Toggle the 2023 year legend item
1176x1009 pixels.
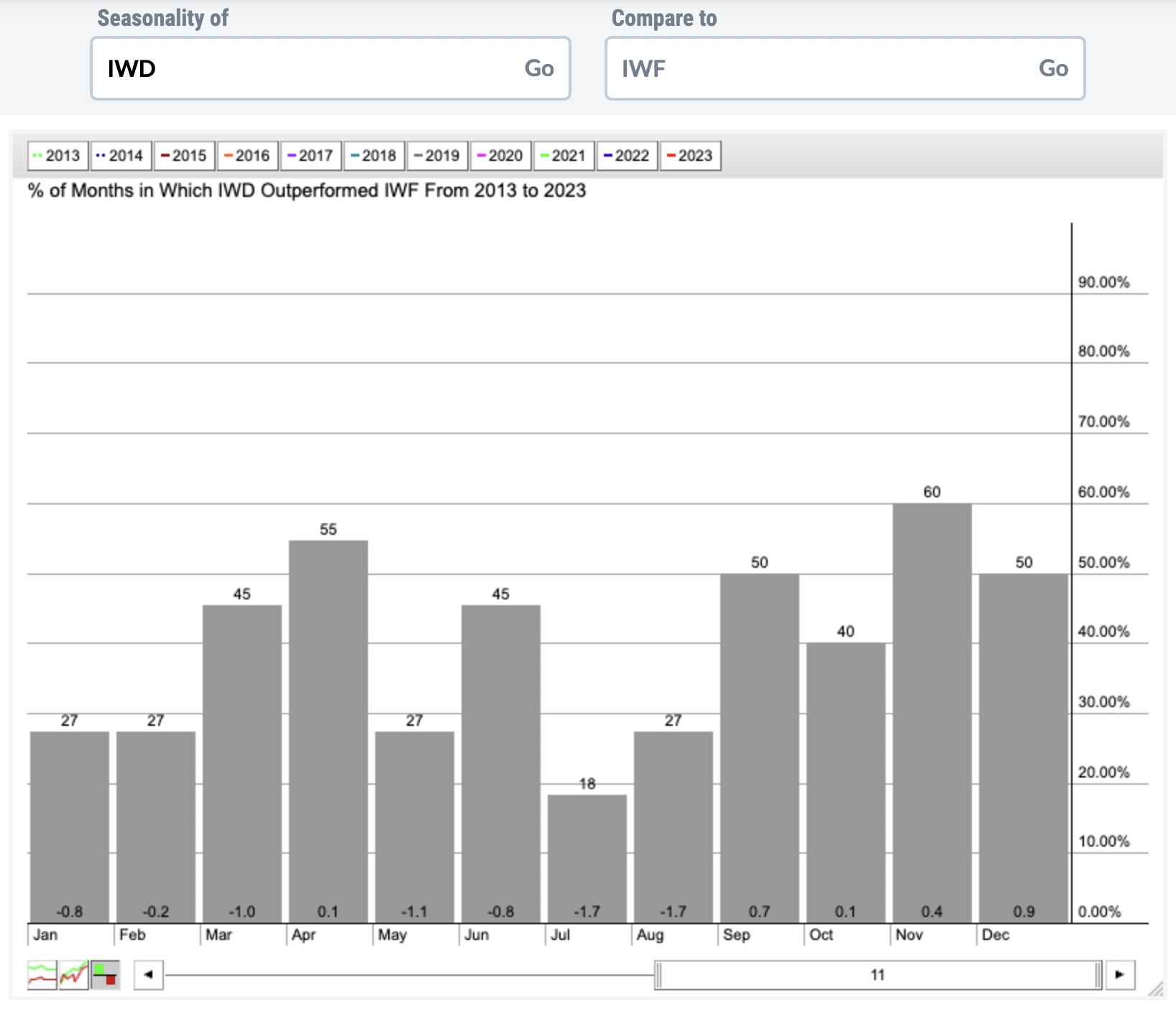pyautogui.click(x=690, y=156)
